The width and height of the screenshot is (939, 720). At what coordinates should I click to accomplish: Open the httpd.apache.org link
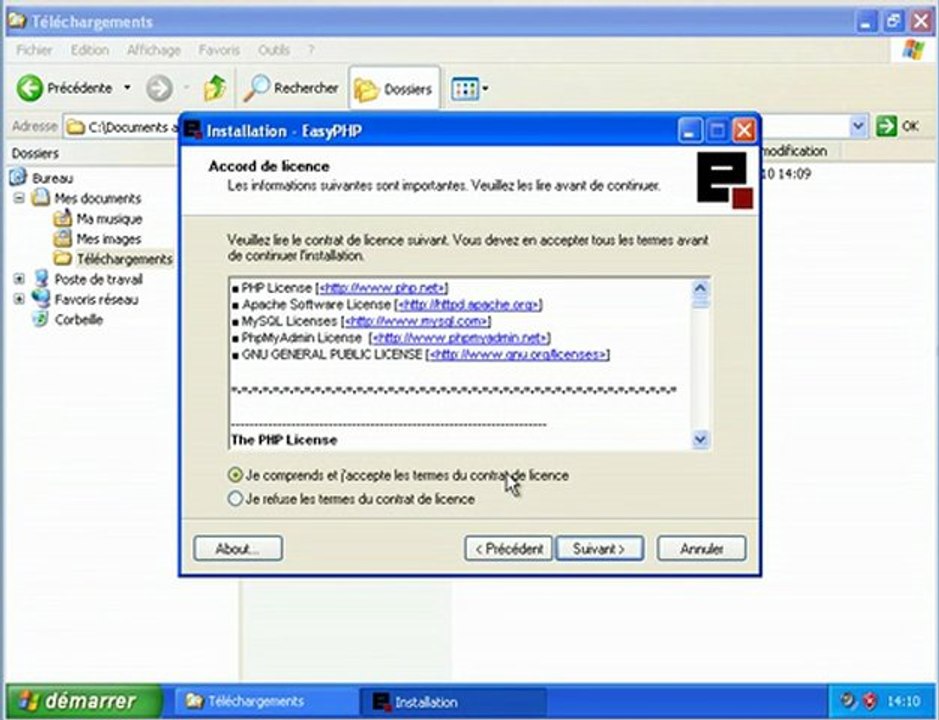point(468,305)
